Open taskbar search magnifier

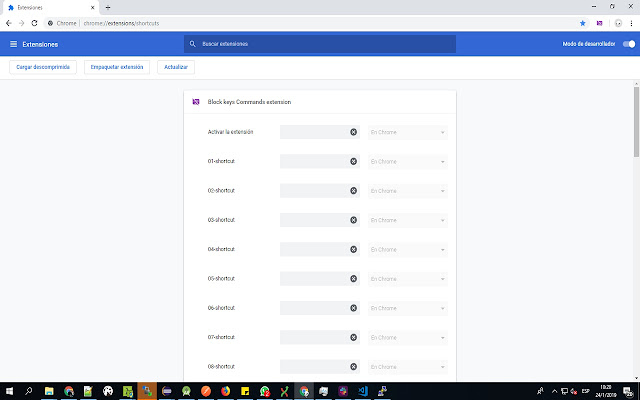29,391
